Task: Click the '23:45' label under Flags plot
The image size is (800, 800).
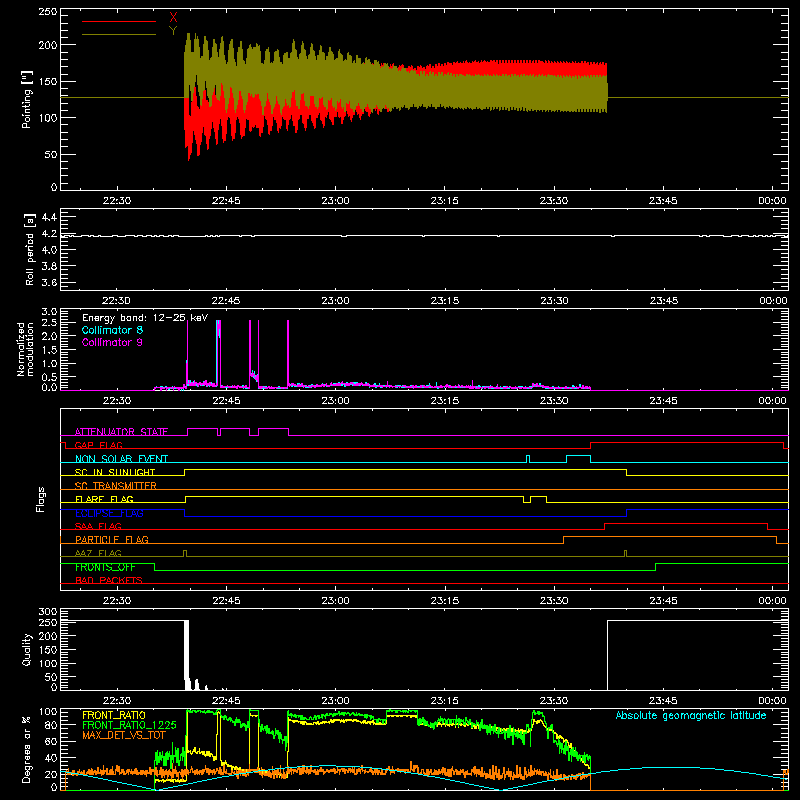Action: [663, 601]
